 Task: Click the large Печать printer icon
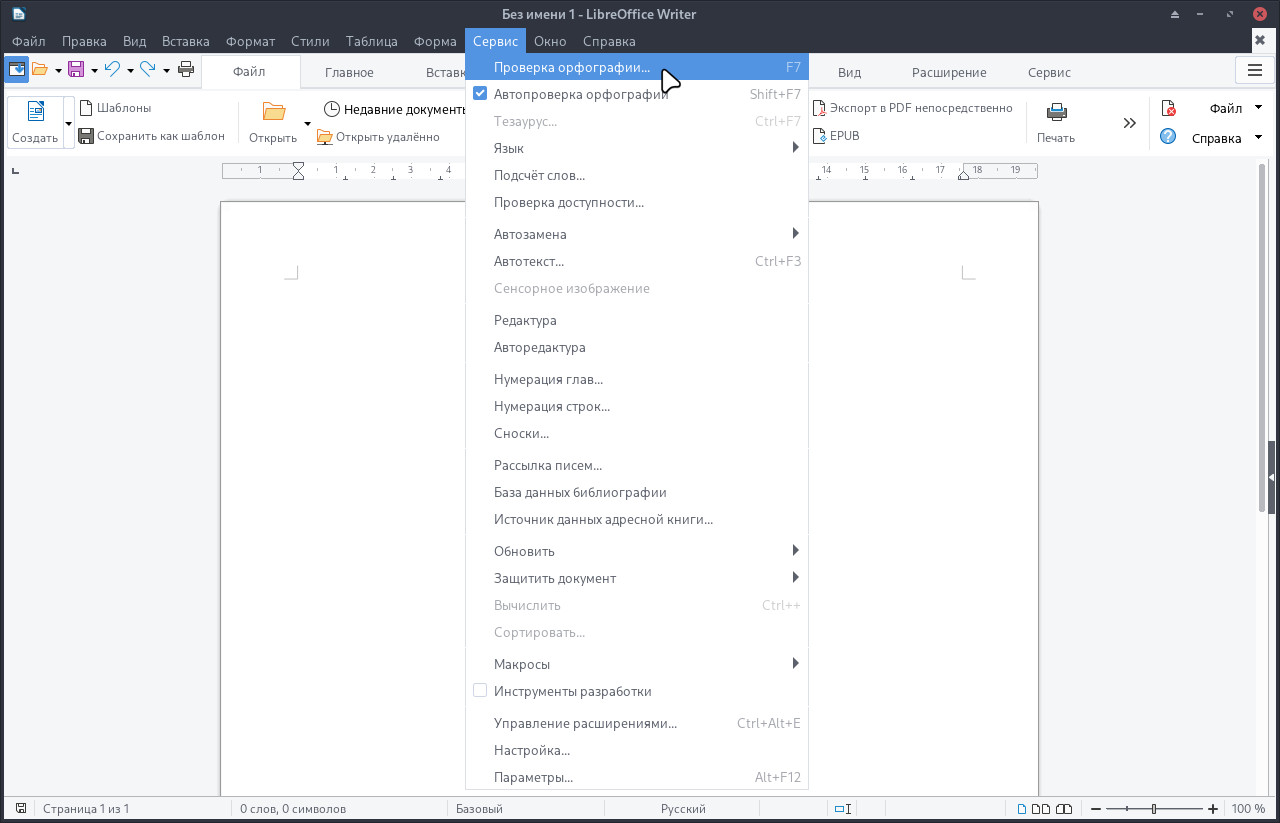pyautogui.click(x=1057, y=112)
